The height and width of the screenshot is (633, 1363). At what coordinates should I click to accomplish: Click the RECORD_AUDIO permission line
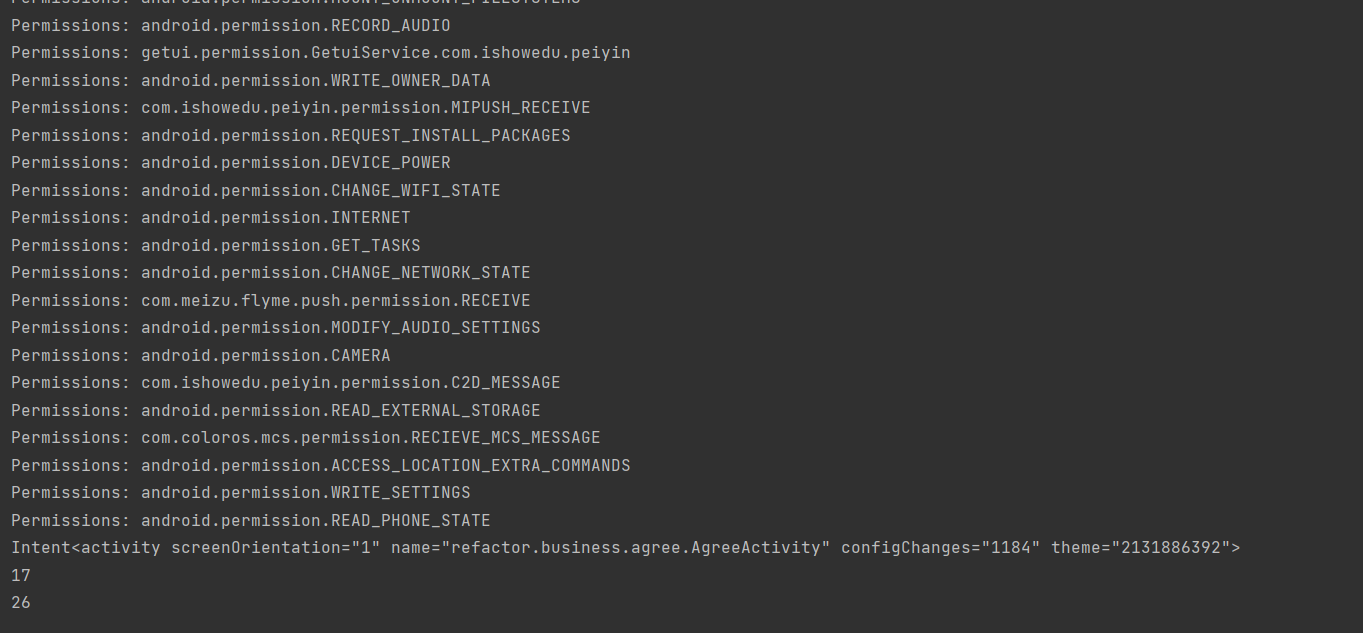pos(231,25)
